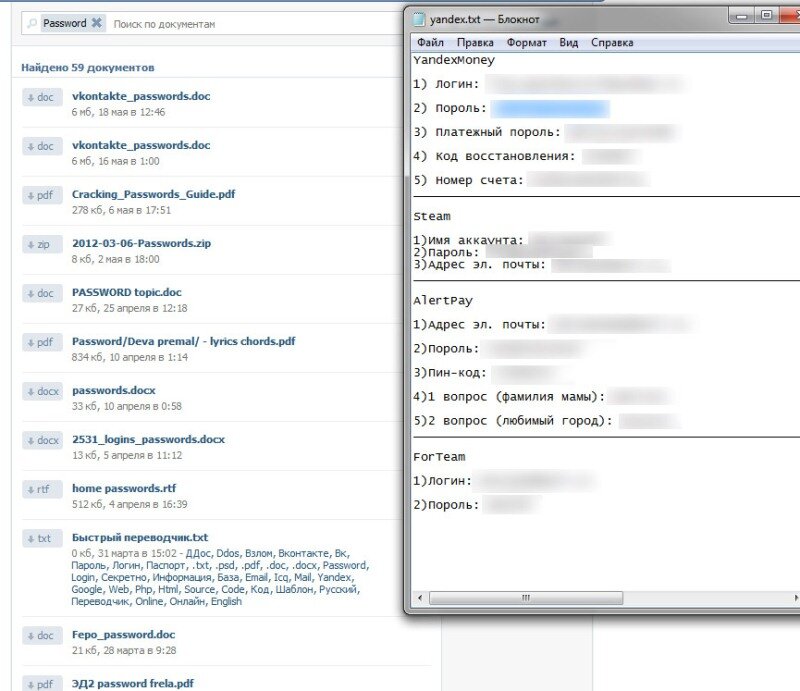Click the '8 кб, 2 мая в 18:00' details
Image resolution: width=800 pixels, height=691 pixels.
coord(115,259)
